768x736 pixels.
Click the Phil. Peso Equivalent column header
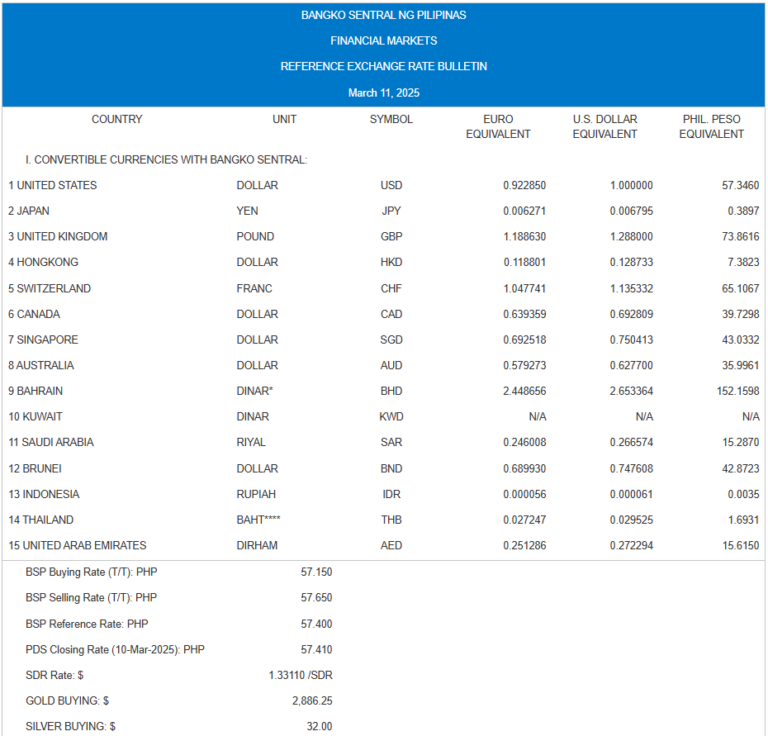click(x=711, y=127)
